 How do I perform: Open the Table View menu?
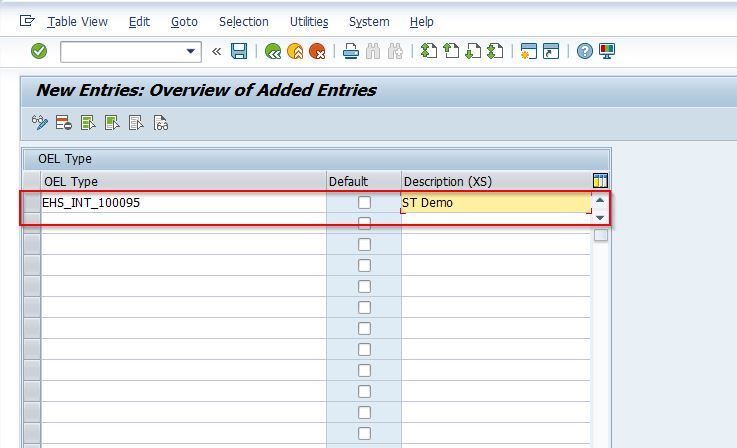click(x=78, y=22)
